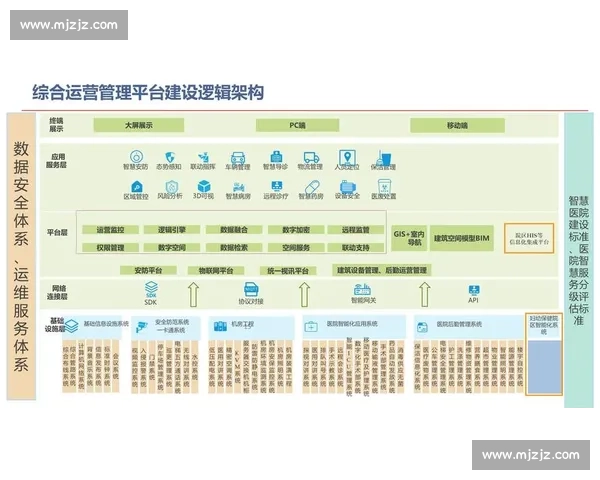Viewport: 600px width, 480px height.
Task: Select the 态势感知 shield icon
Action: tap(170, 157)
